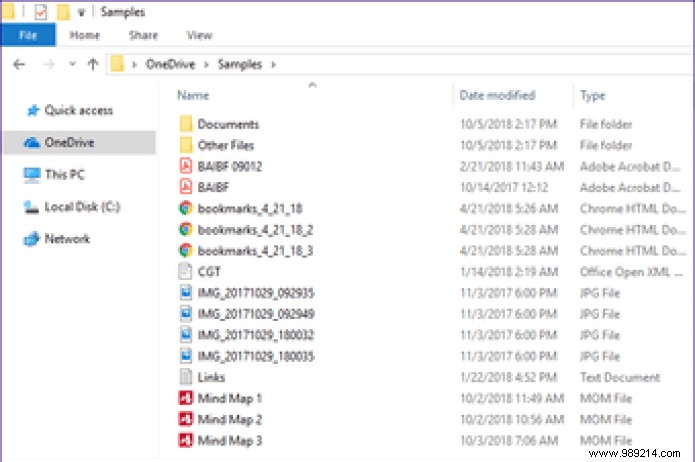Click the Network icon in sidebar
This screenshot has height=462, width=695.
[x=32, y=239]
